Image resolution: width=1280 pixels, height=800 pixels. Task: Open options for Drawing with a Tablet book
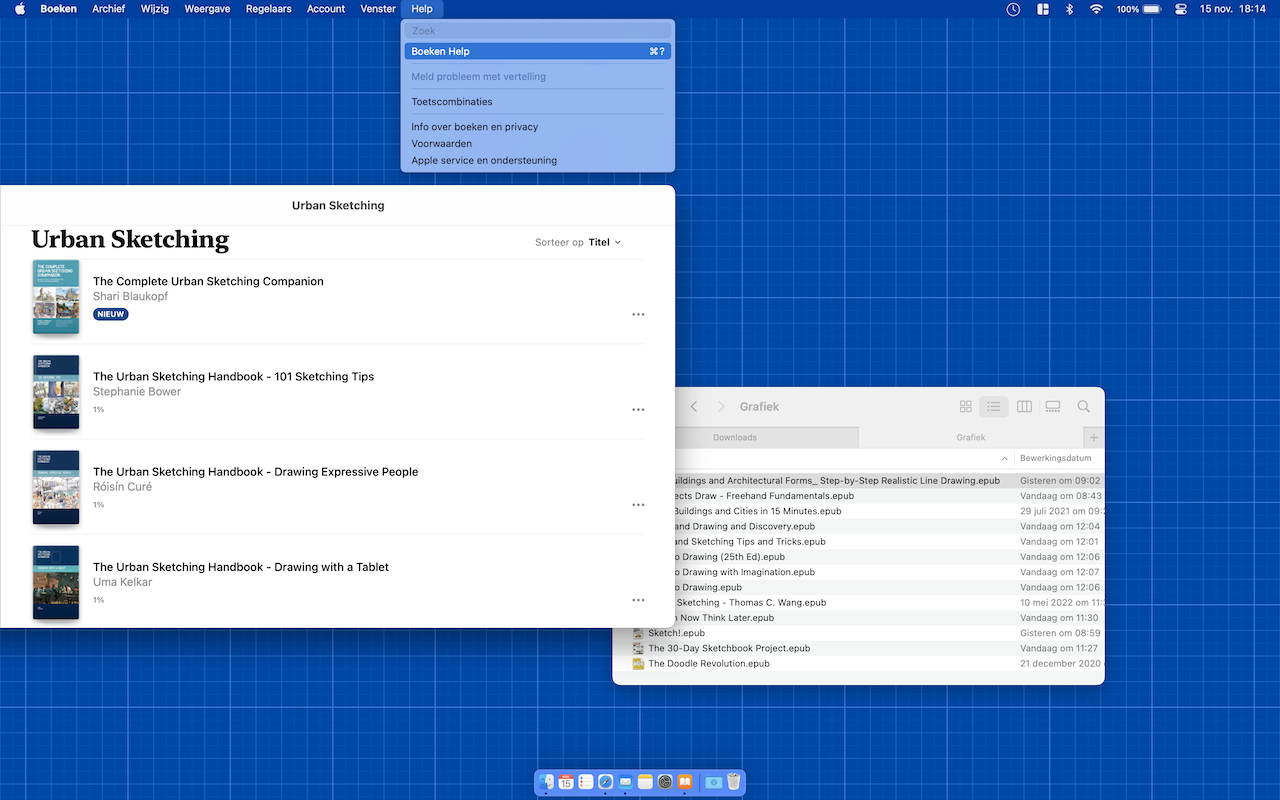coord(638,600)
